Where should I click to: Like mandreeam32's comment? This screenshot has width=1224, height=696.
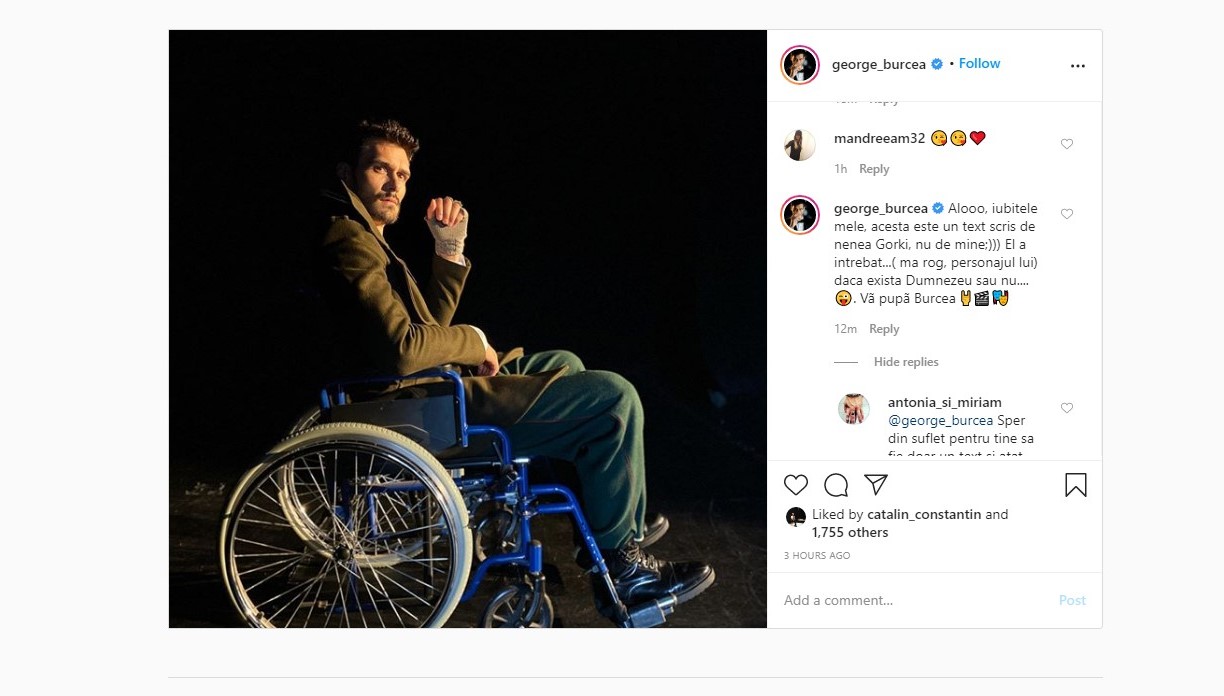1067,144
